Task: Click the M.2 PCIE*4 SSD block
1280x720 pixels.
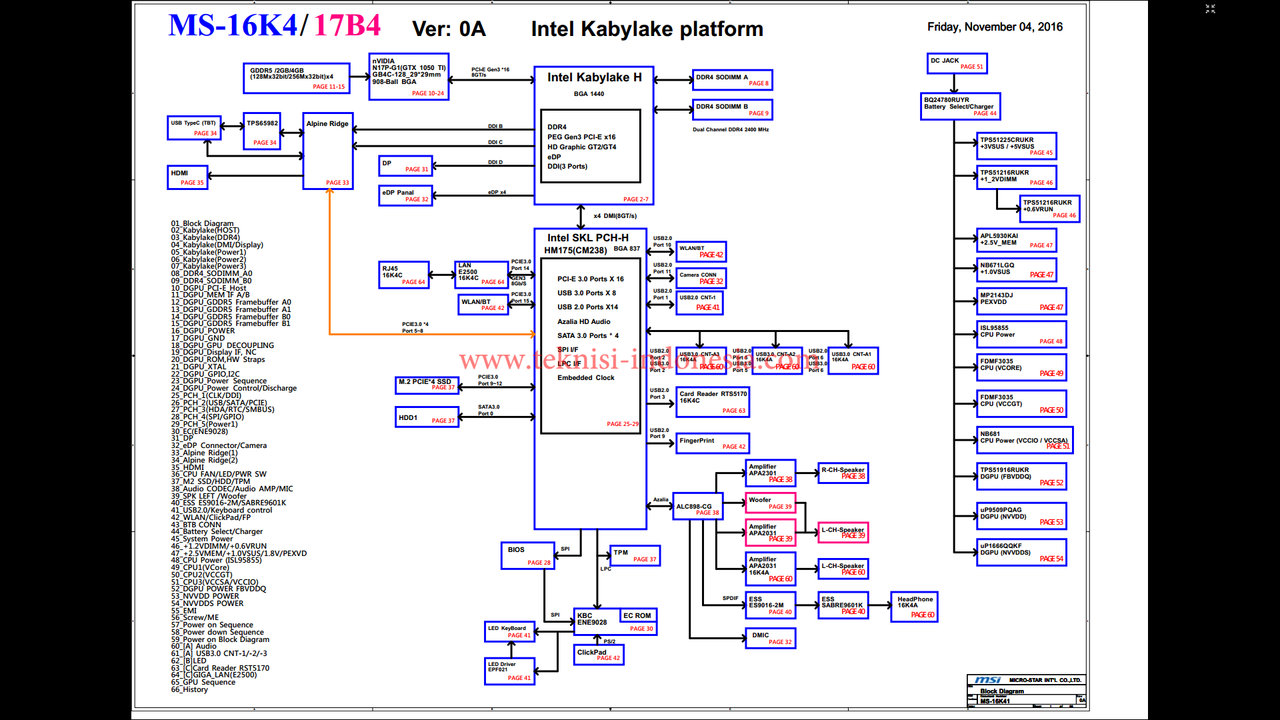Action: 427,384
